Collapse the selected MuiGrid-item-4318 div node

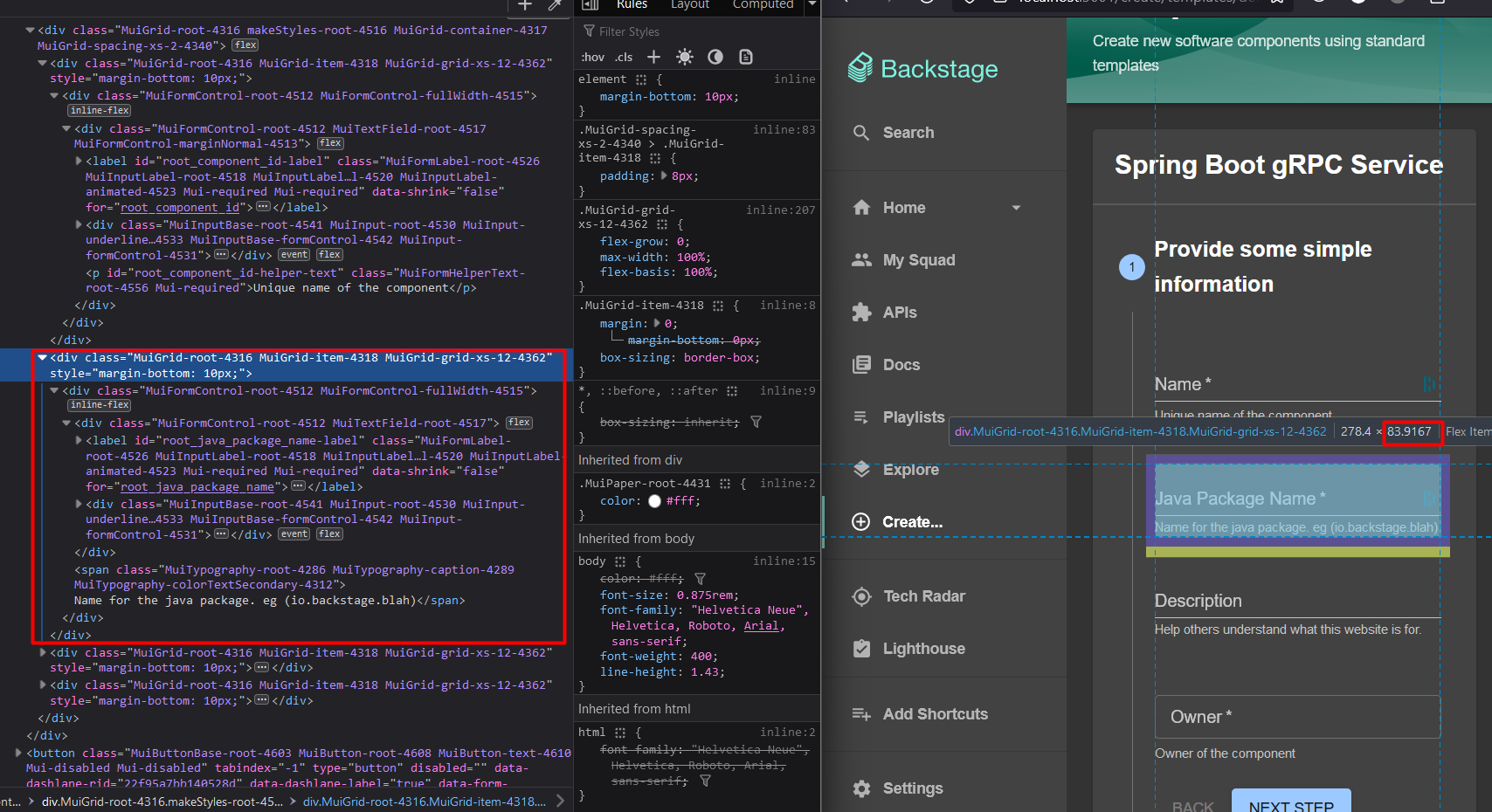pyautogui.click(x=42, y=357)
